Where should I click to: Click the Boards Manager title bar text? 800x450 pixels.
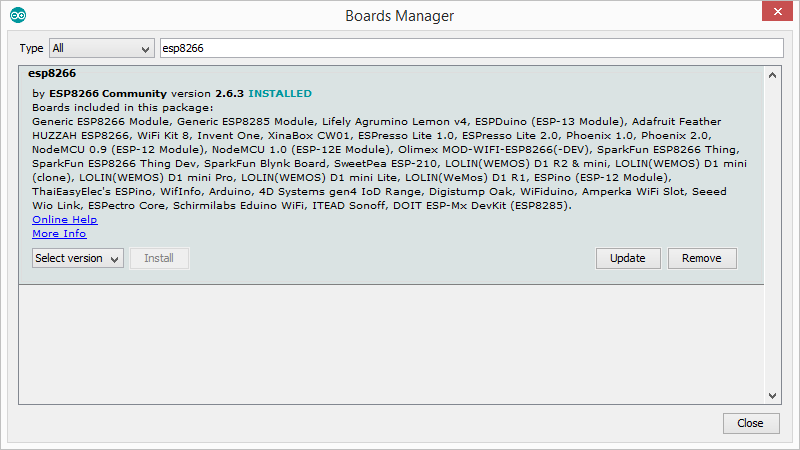399,16
